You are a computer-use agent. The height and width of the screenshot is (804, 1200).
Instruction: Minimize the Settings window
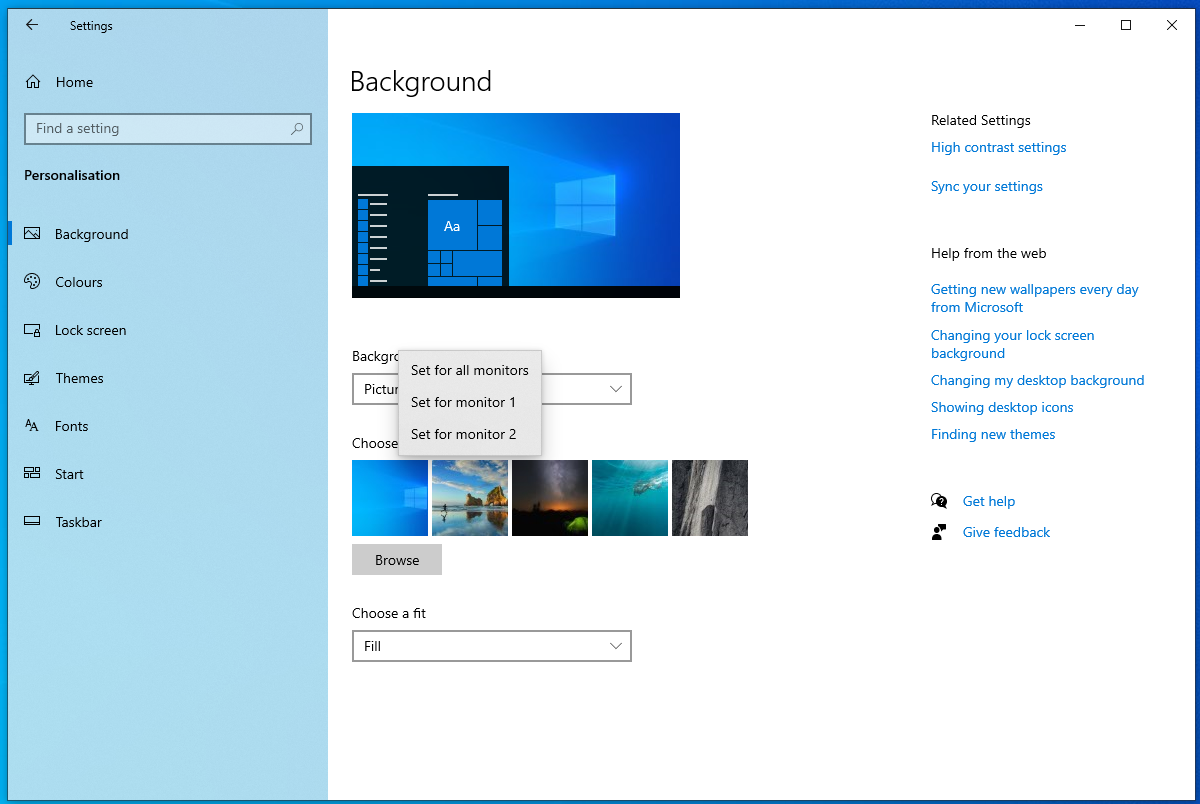pyautogui.click(x=1080, y=26)
